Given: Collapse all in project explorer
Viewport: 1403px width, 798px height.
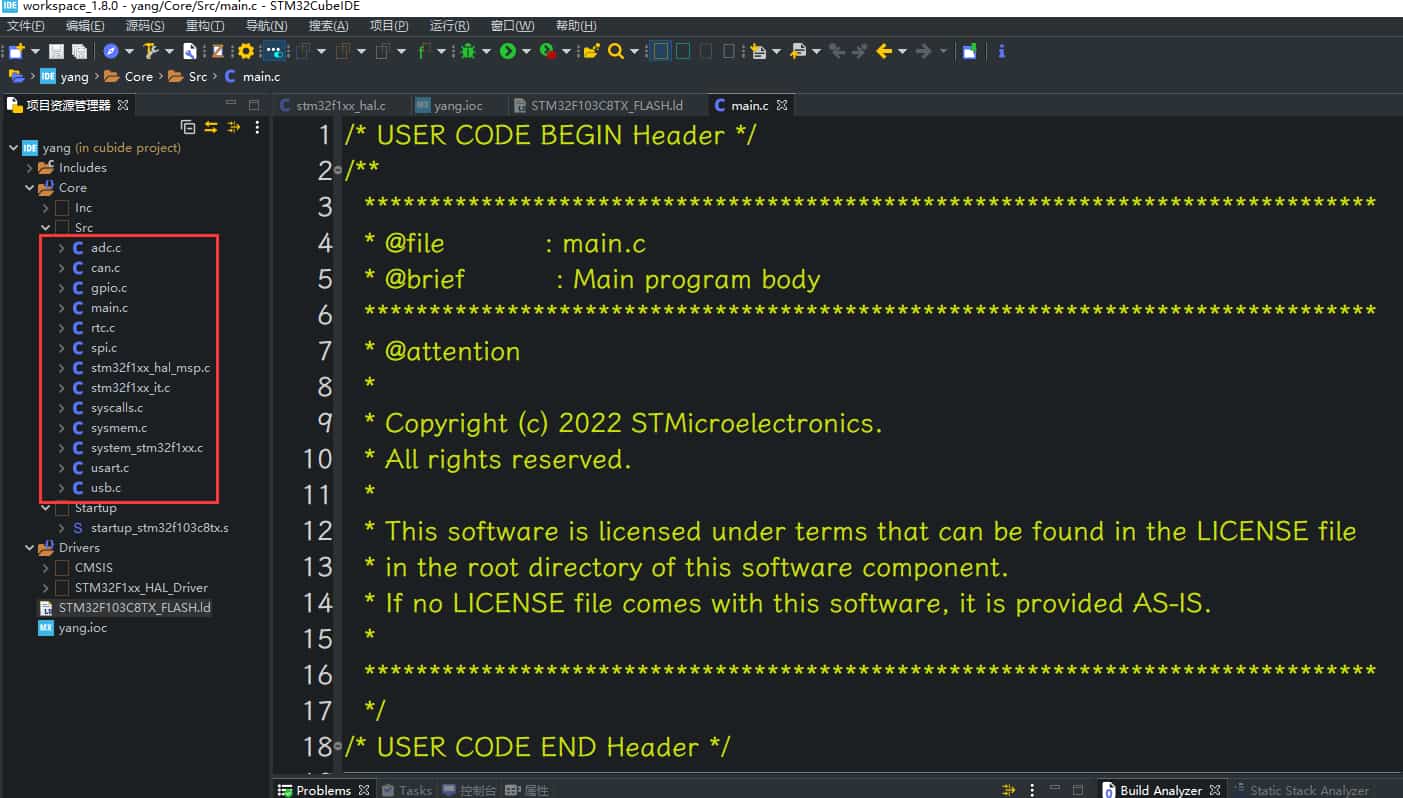Looking at the screenshot, I should point(188,127).
